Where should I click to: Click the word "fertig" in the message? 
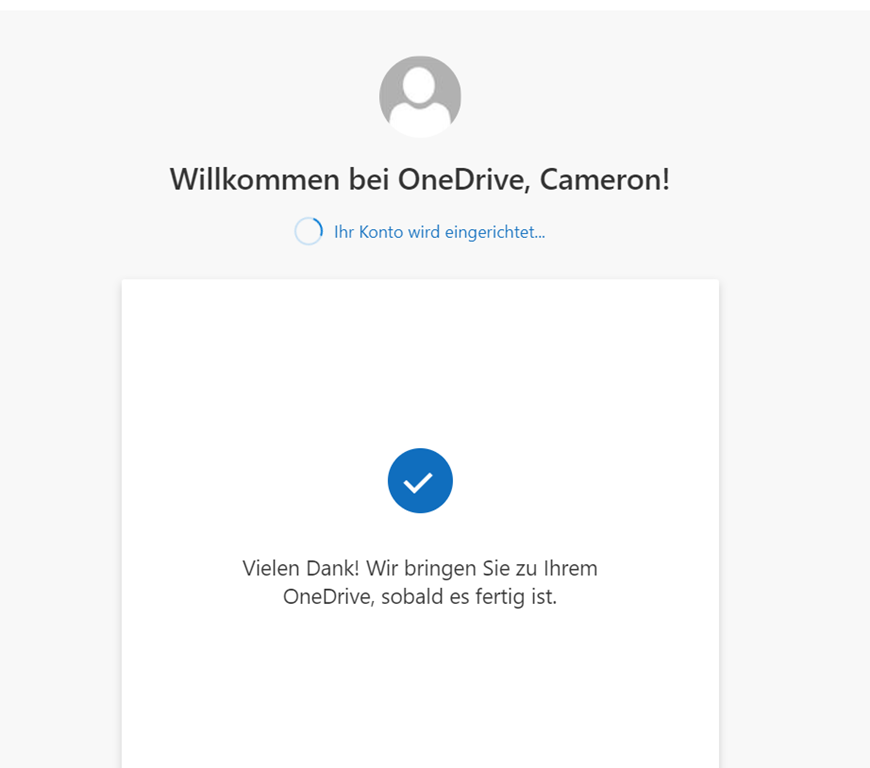click(x=499, y=597)
